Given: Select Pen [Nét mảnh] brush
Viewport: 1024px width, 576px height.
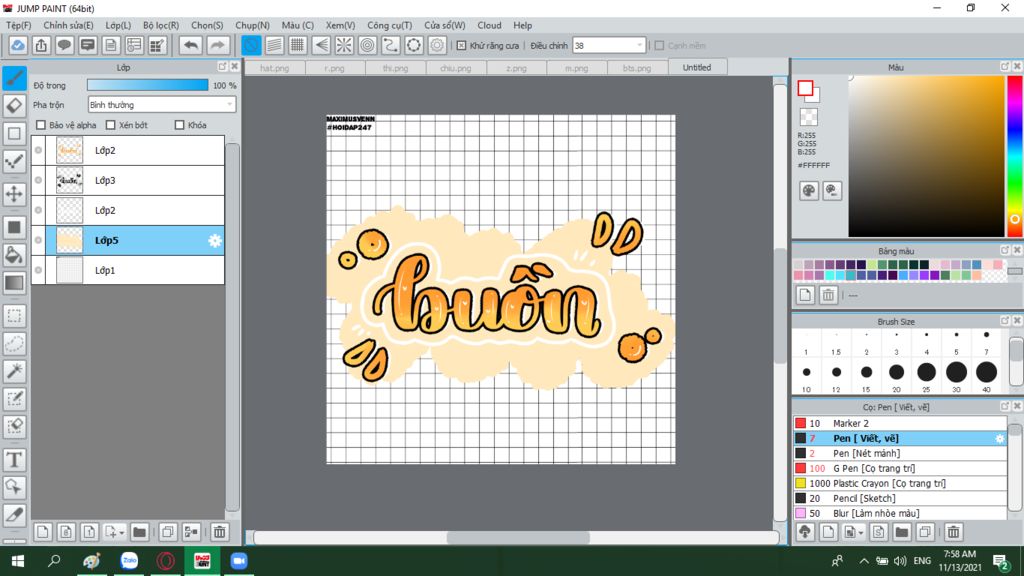Looking at the screenshot, I should [900, 453].
